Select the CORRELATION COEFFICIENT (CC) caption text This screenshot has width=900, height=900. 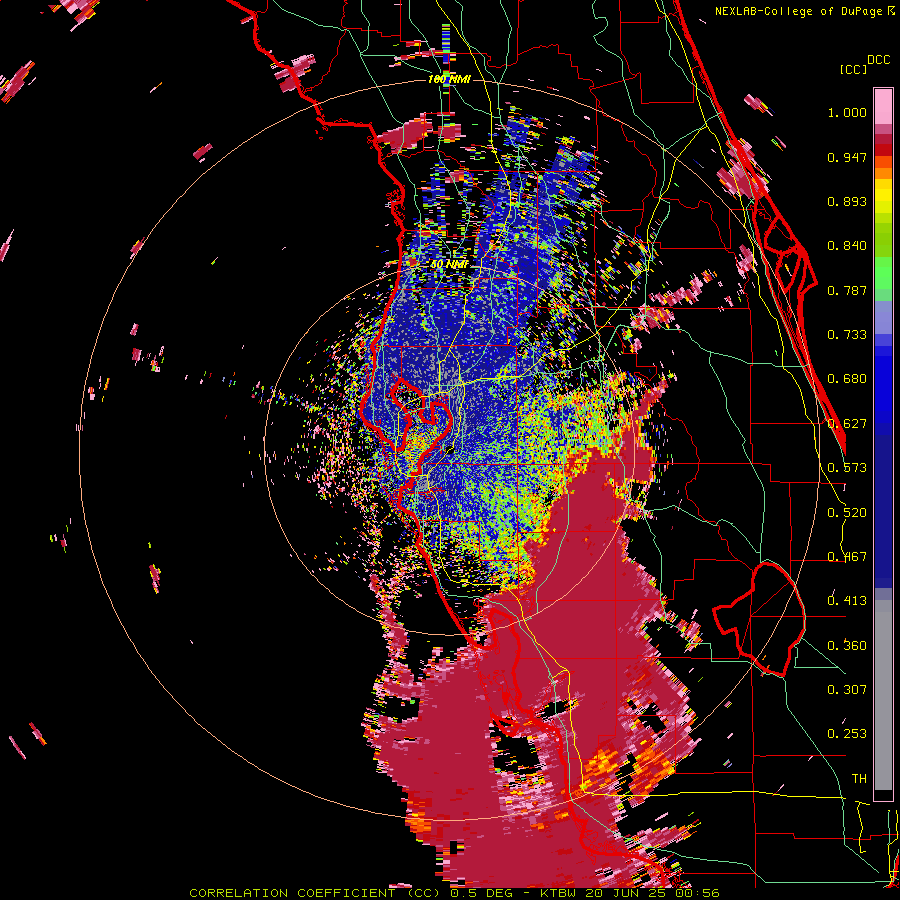315,893
